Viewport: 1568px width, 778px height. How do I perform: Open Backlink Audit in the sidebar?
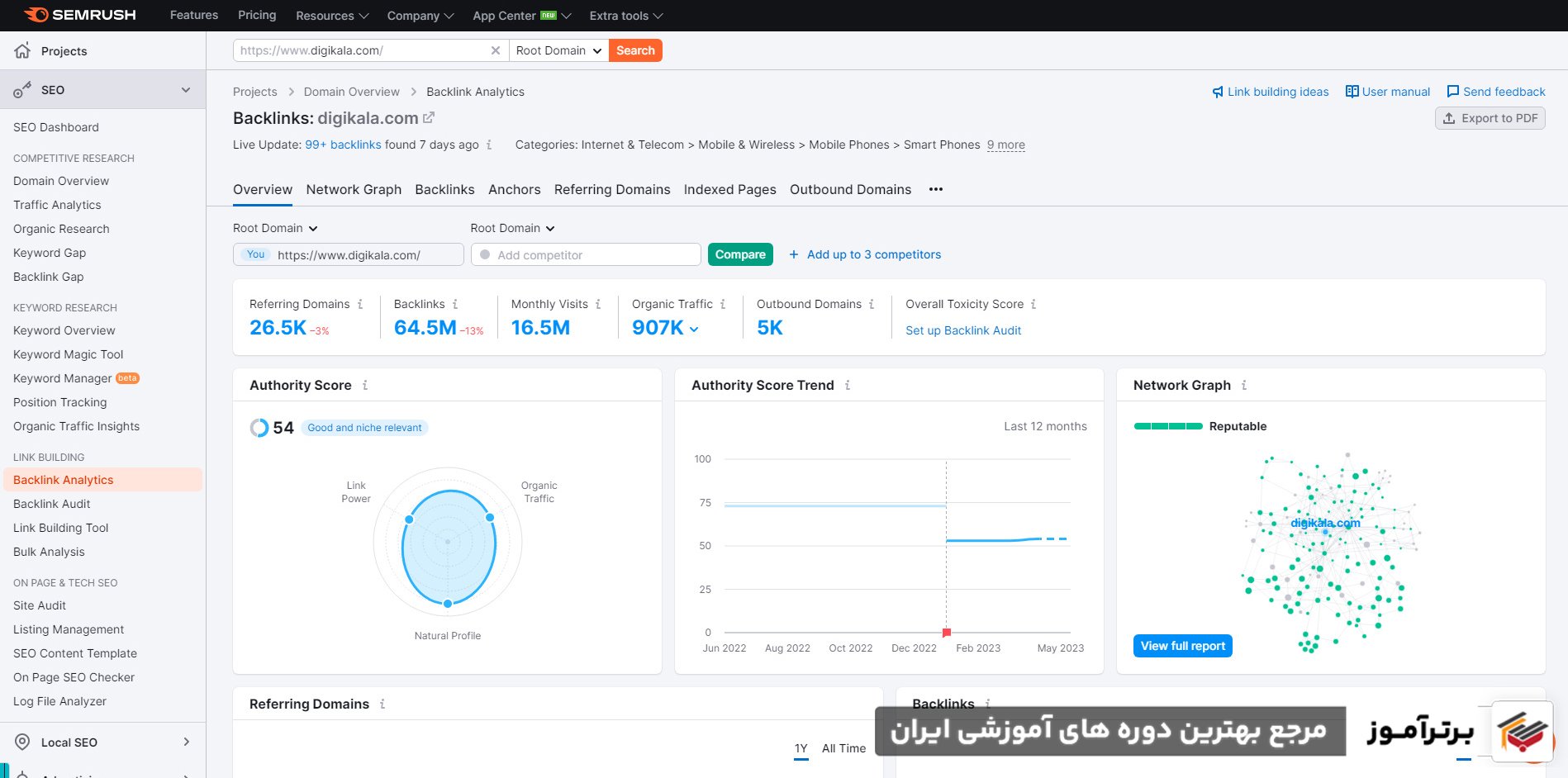[x=52, y=504]
